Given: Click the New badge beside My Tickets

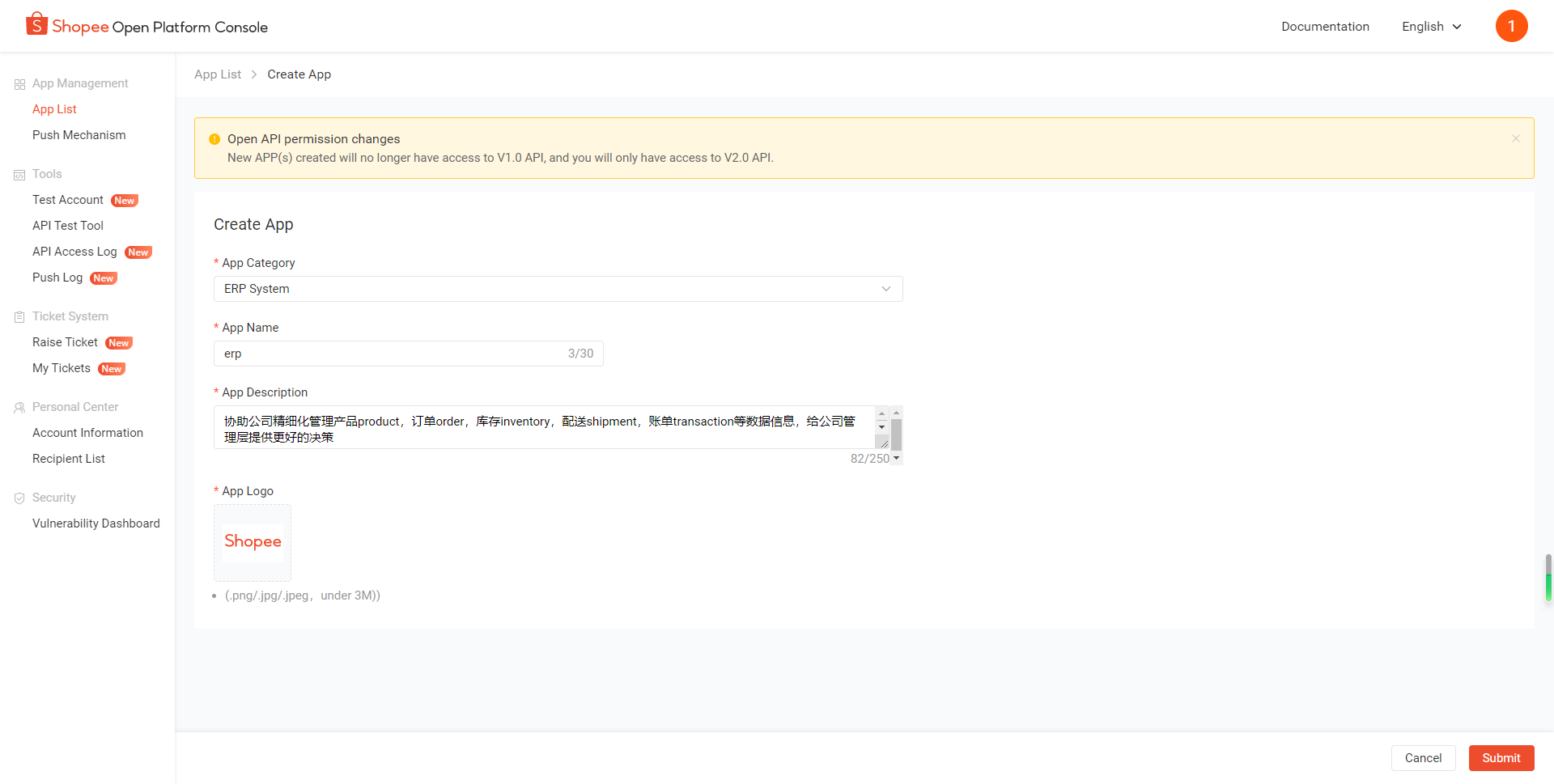Looking at the screenshot, I should pos(112,369).
